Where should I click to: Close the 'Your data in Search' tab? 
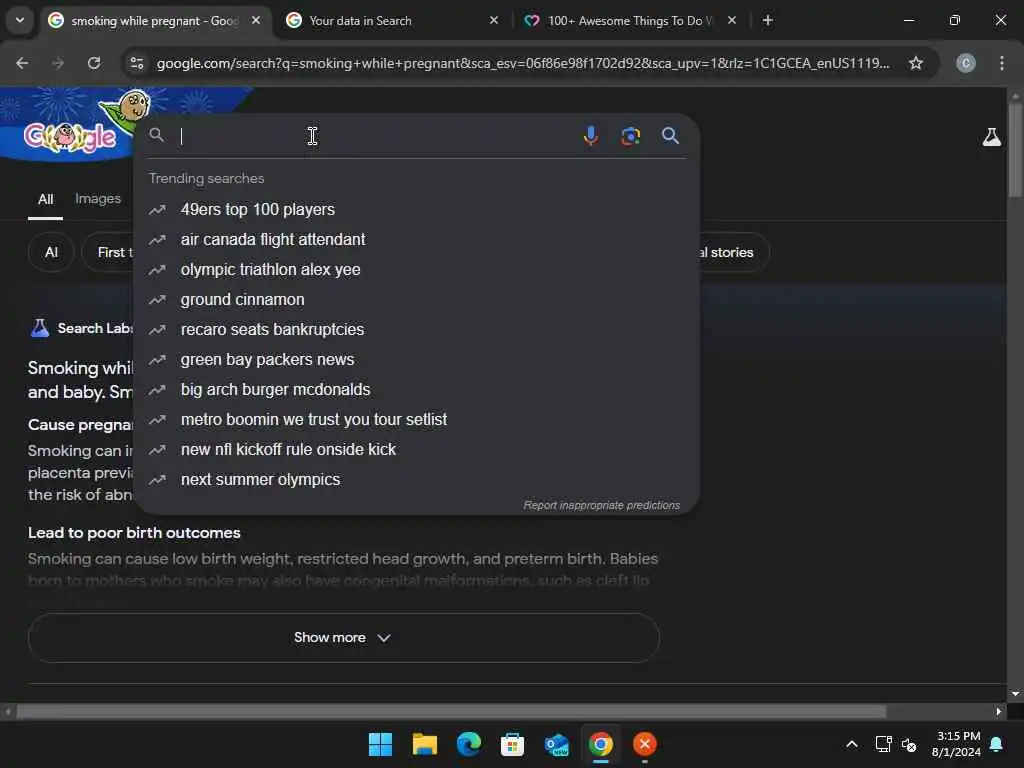(x=494, y=20)
